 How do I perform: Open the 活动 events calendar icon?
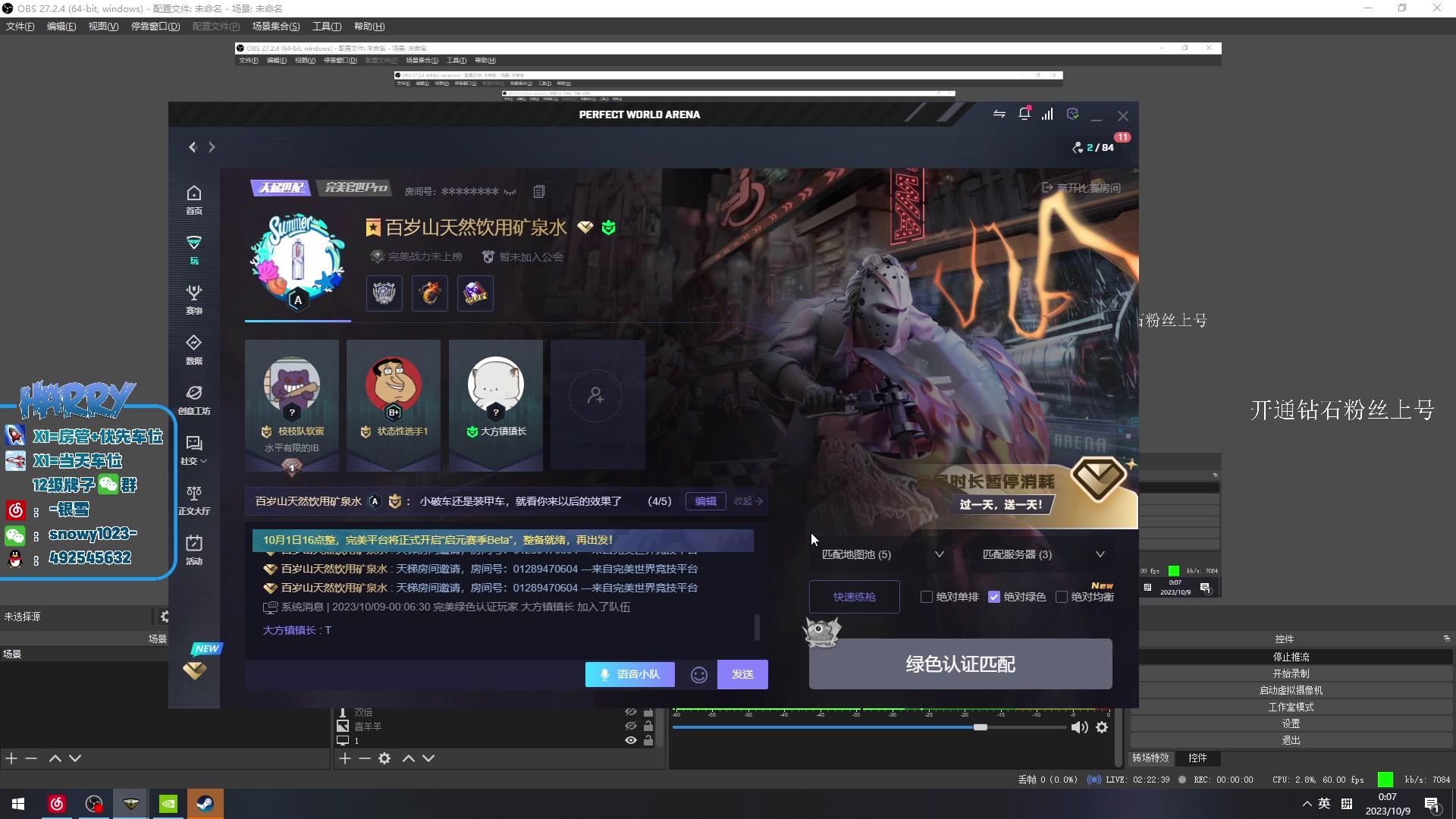tap(194, 550)
